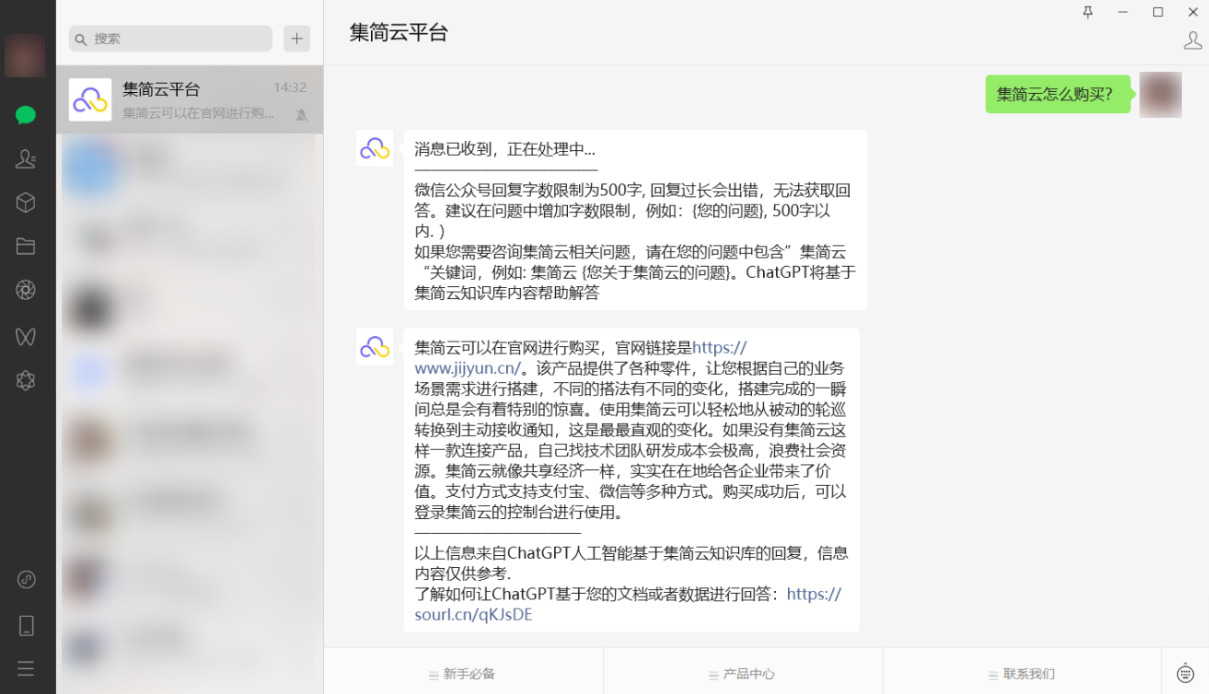Open the flower-shaped Search icon in the sidebar
Screen dimensions: 1209x694
[26, 380]
